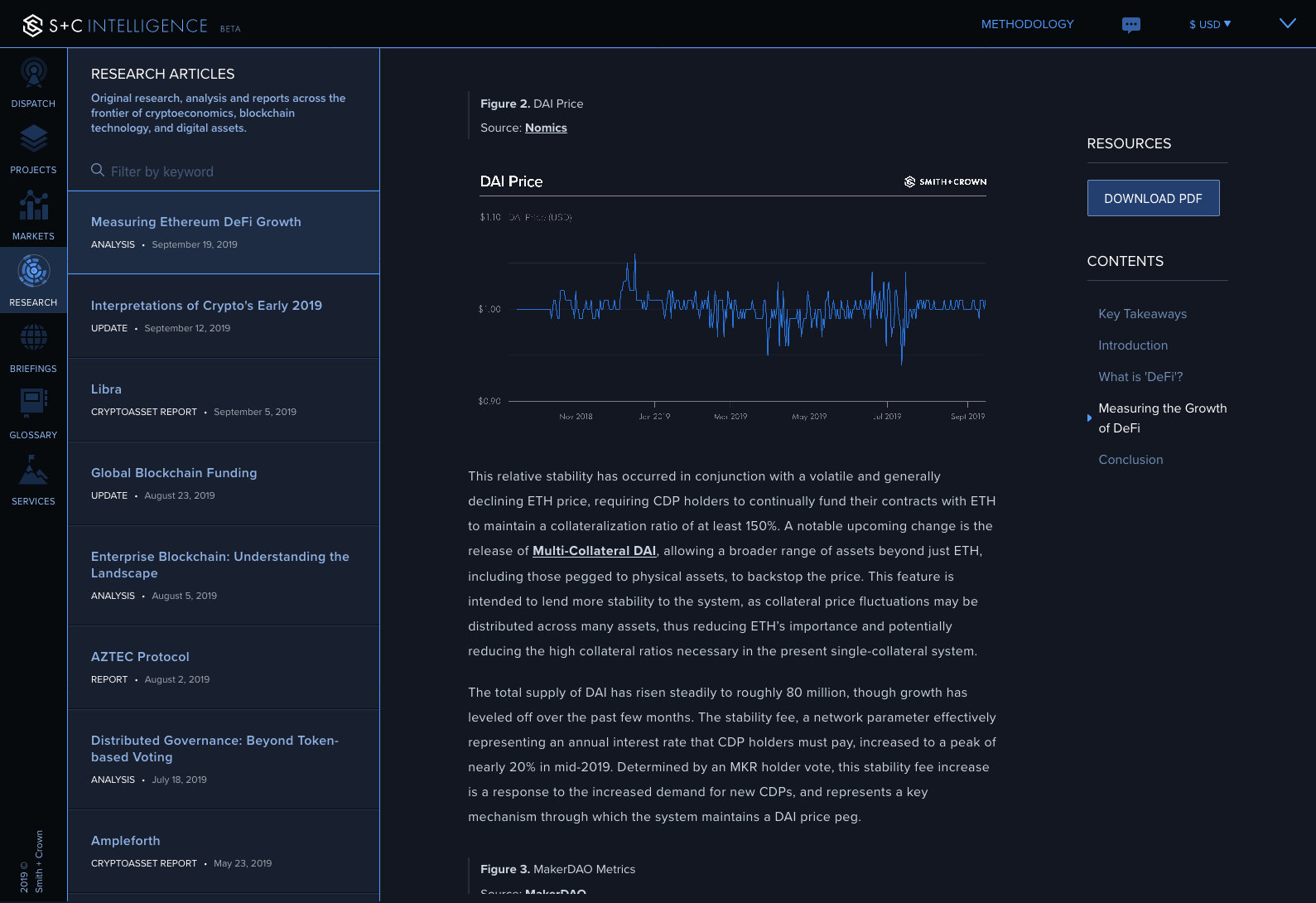This screenshot has width=1316, height=903.
Task: Open the Ampleforth cryptoasset report
Action: tap(224, 852)
